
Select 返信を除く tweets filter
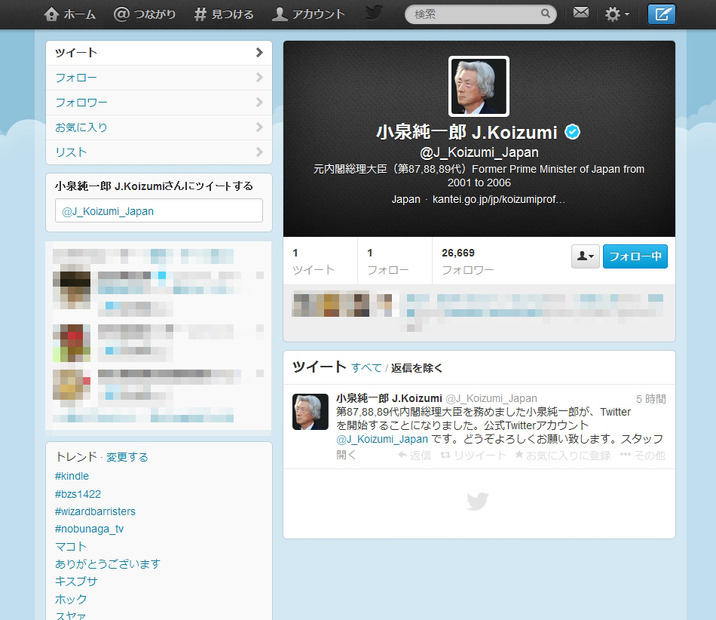(x=417, y=368)
